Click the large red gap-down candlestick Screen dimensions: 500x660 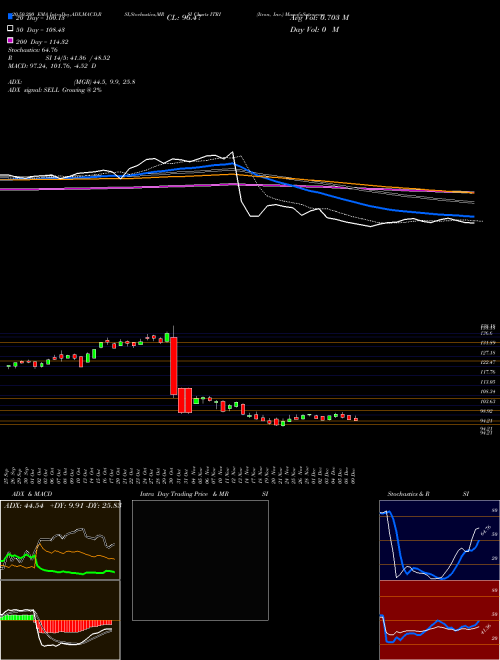pos(173,366)
